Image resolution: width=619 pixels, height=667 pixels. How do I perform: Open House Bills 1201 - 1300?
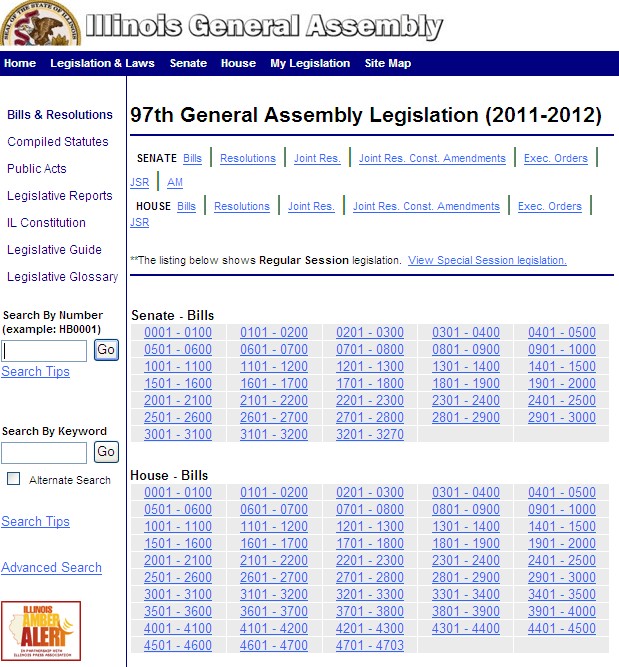tap(370, 527)
